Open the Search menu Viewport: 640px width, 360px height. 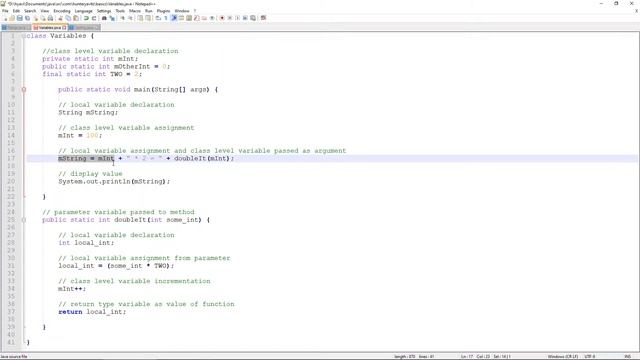30,11
